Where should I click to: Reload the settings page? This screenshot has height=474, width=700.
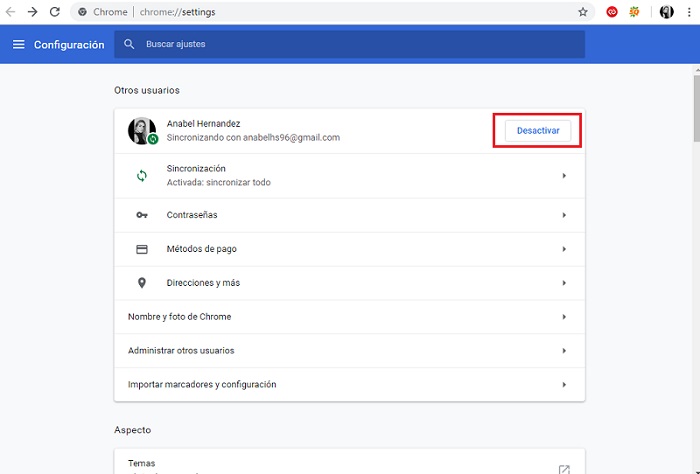(x=55, y=12)
